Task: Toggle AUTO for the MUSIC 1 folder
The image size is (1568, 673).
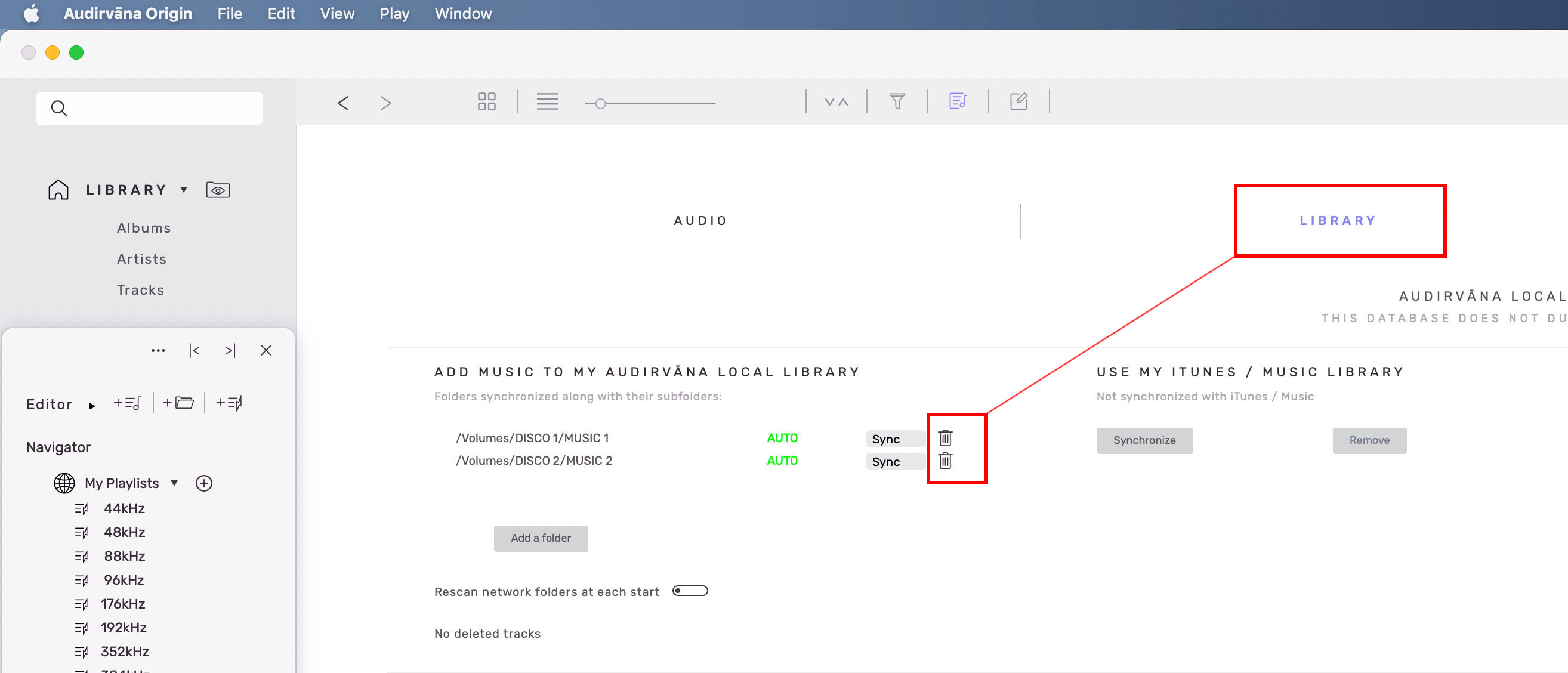Action: point(782,438)
